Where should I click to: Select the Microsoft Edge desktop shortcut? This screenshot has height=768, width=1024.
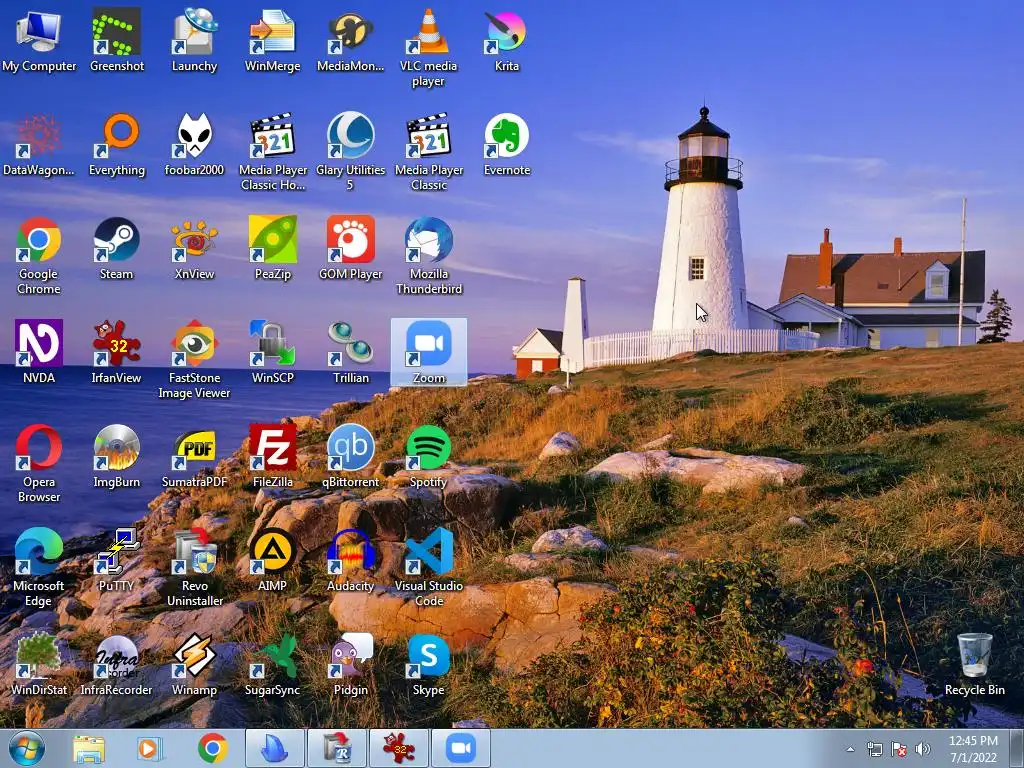click(x=39, y=568)
